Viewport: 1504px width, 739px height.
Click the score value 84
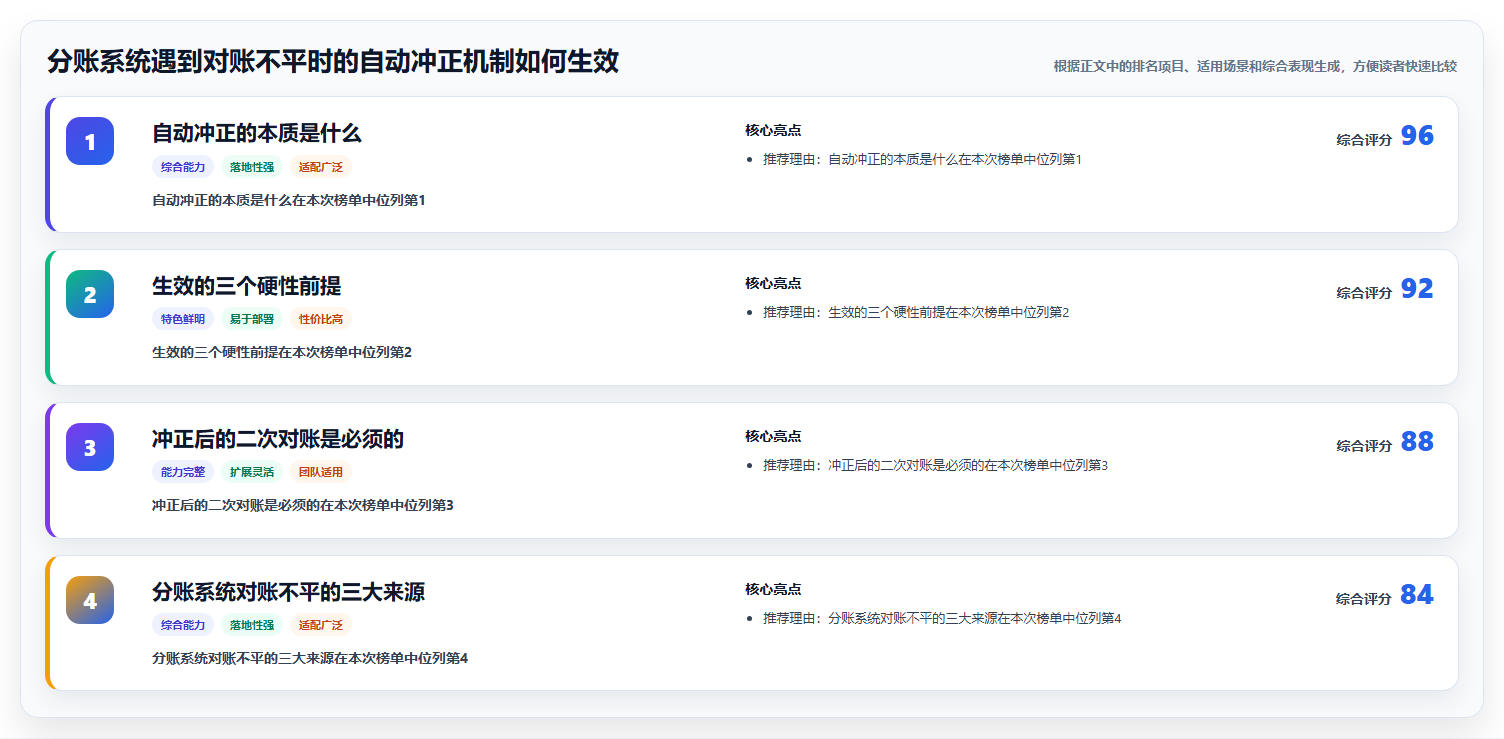pyautogui.click(x=1417, y=595)
